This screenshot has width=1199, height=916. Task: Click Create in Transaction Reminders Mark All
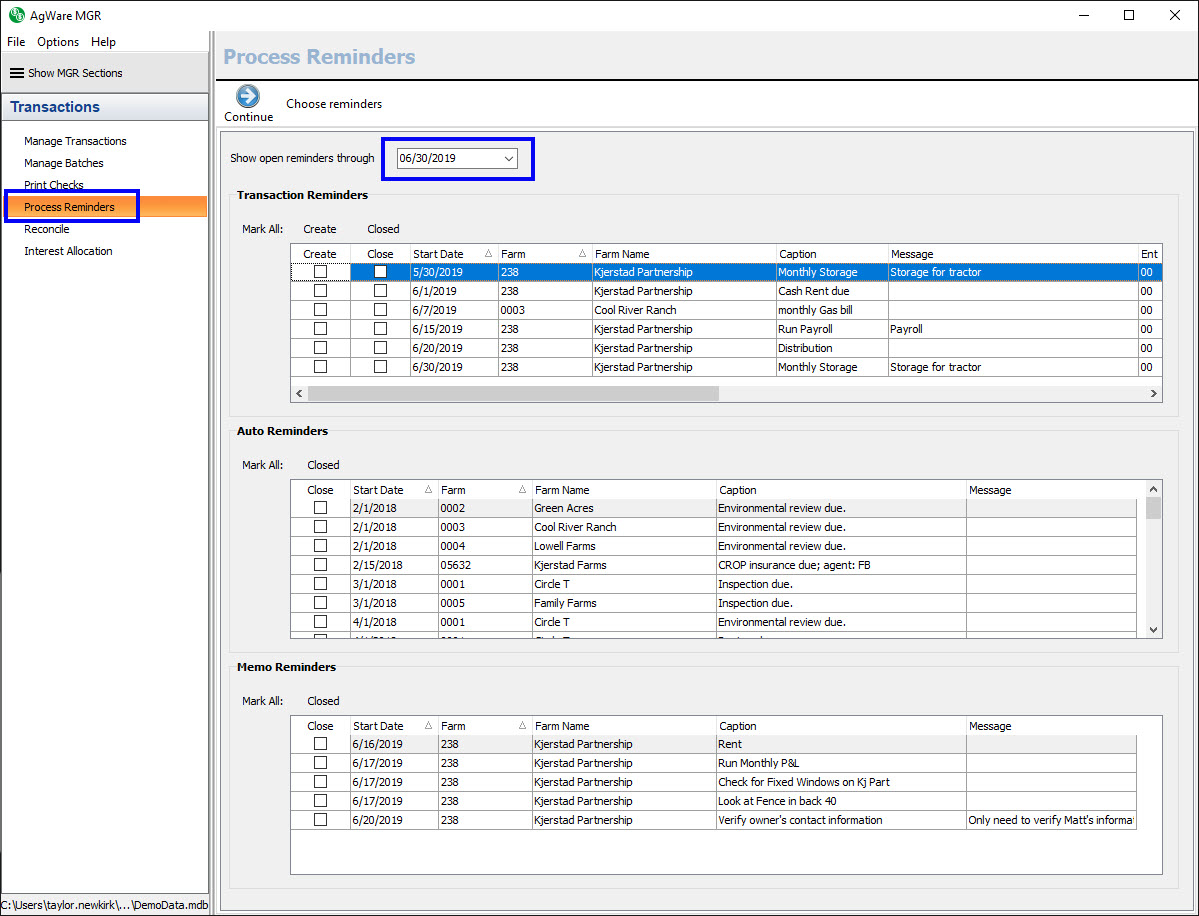pyautogui.click(x=320, y=229)
